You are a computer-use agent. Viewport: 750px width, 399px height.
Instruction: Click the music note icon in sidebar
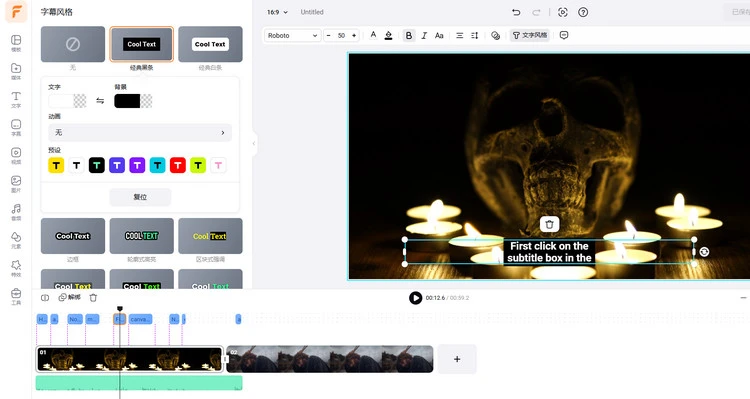click(x=16, y=211)
